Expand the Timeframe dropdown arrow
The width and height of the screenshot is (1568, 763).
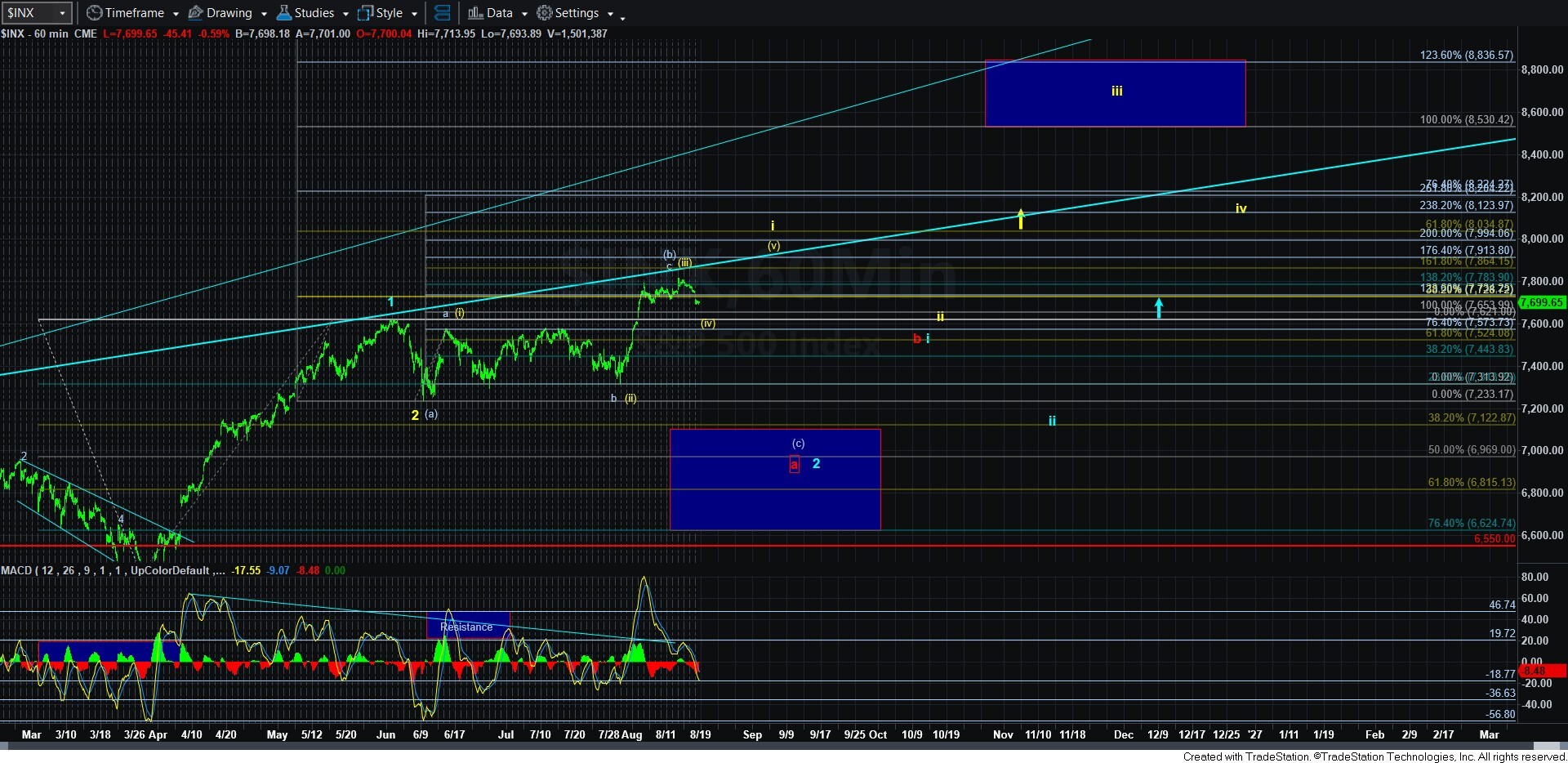click(176, 14)
